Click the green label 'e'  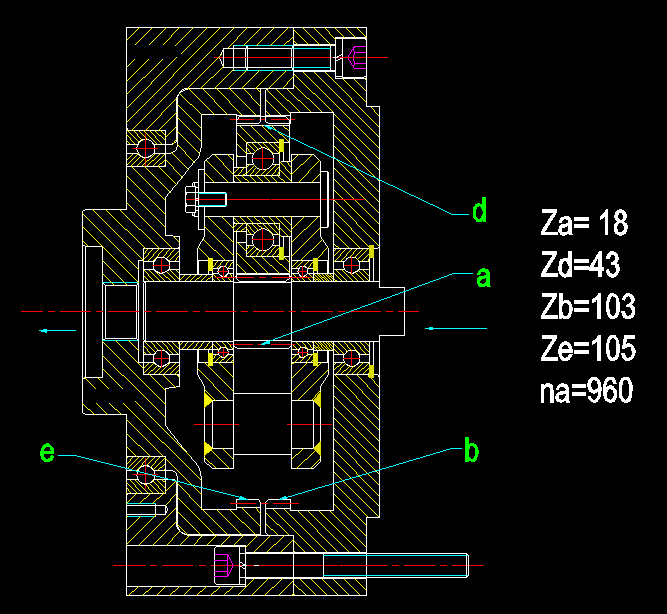tap(47, 452)
